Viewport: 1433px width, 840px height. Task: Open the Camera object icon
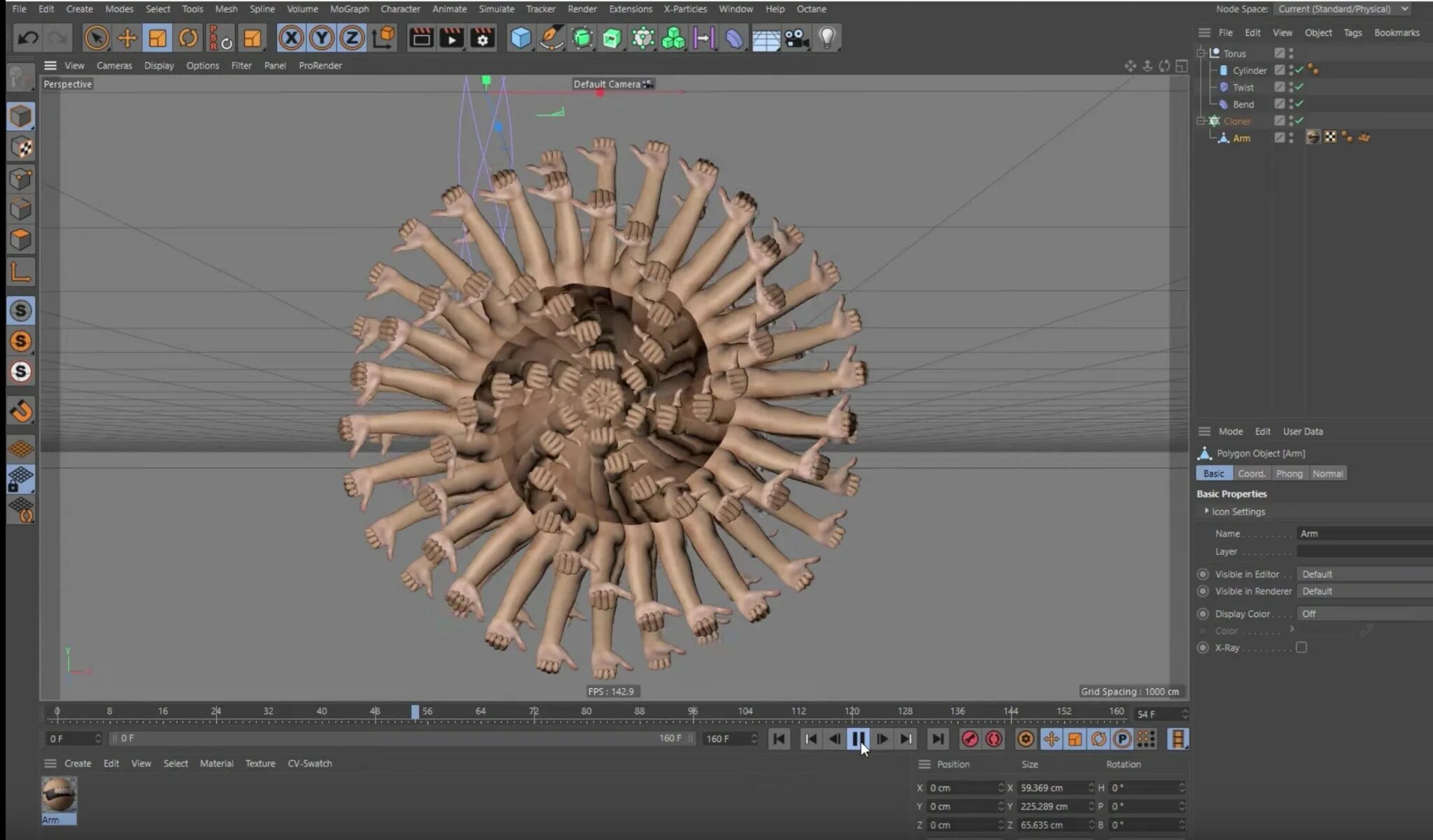796,38
